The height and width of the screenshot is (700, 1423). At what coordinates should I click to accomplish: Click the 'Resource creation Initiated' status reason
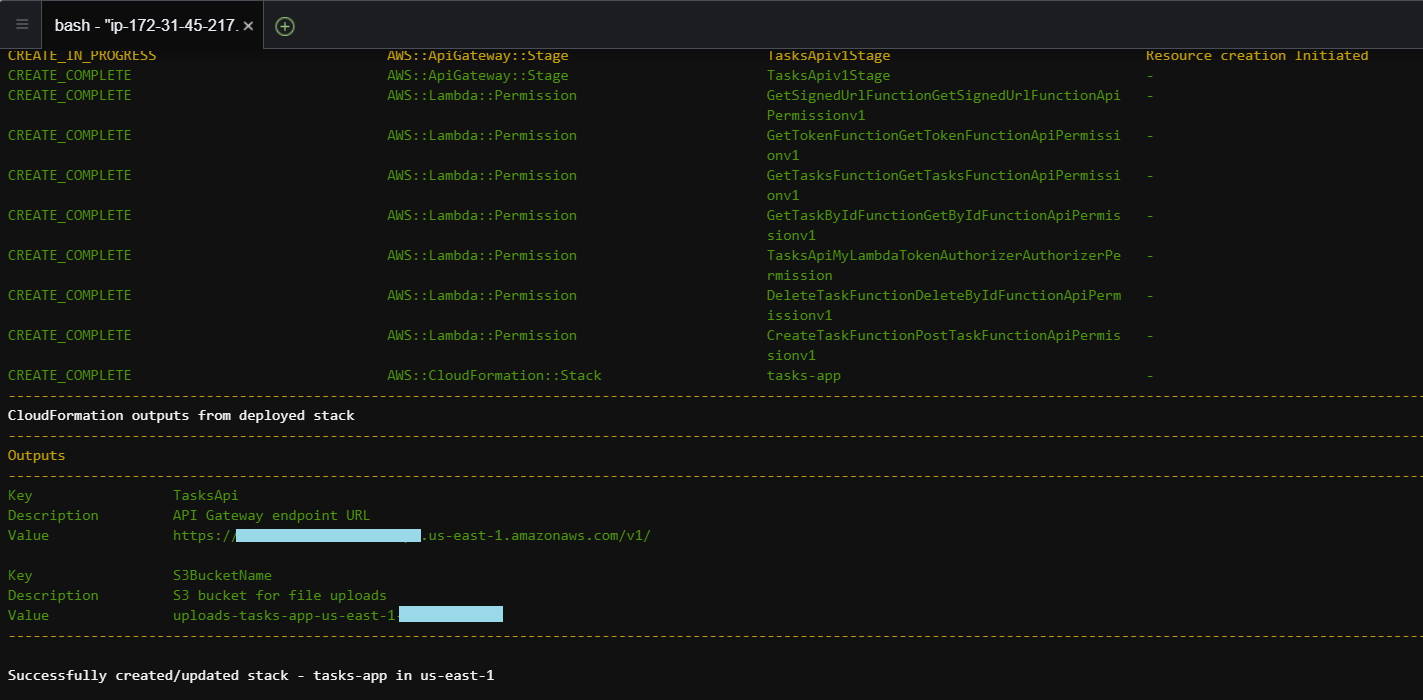pos(1256,56)
